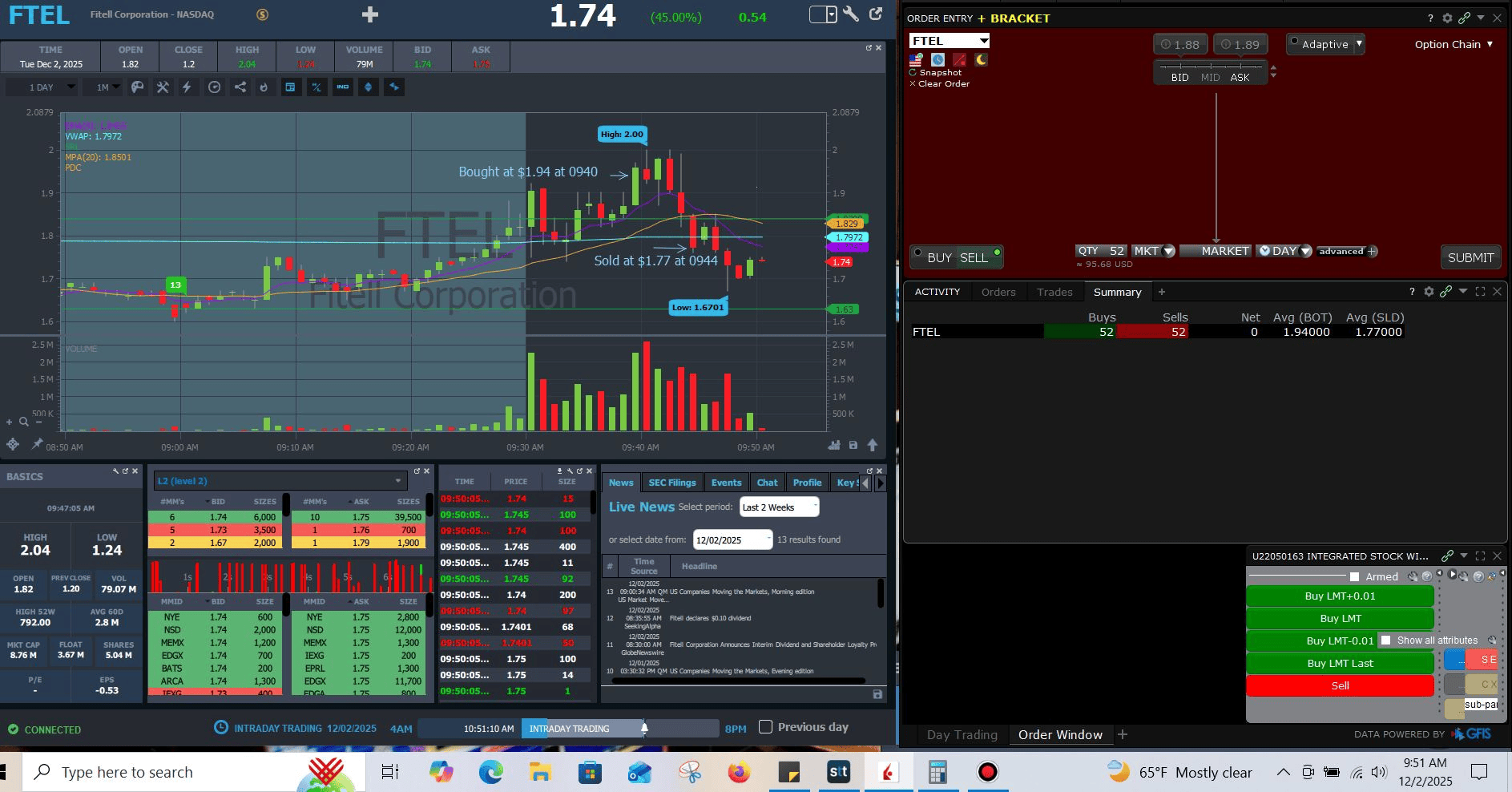Click the Windows search box

click(x=192, y=772)
